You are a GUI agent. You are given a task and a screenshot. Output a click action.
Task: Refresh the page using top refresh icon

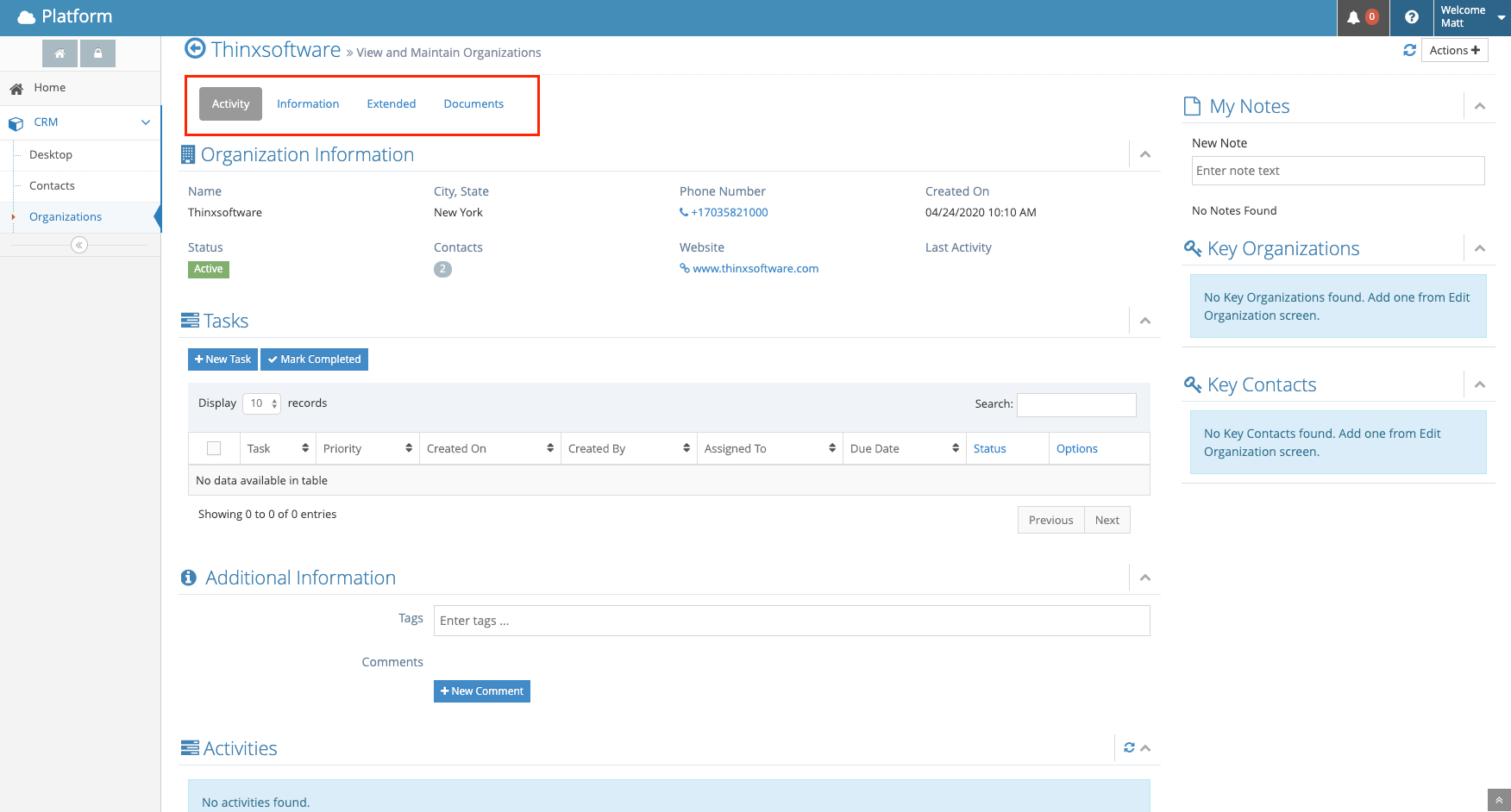point(1409,50)
